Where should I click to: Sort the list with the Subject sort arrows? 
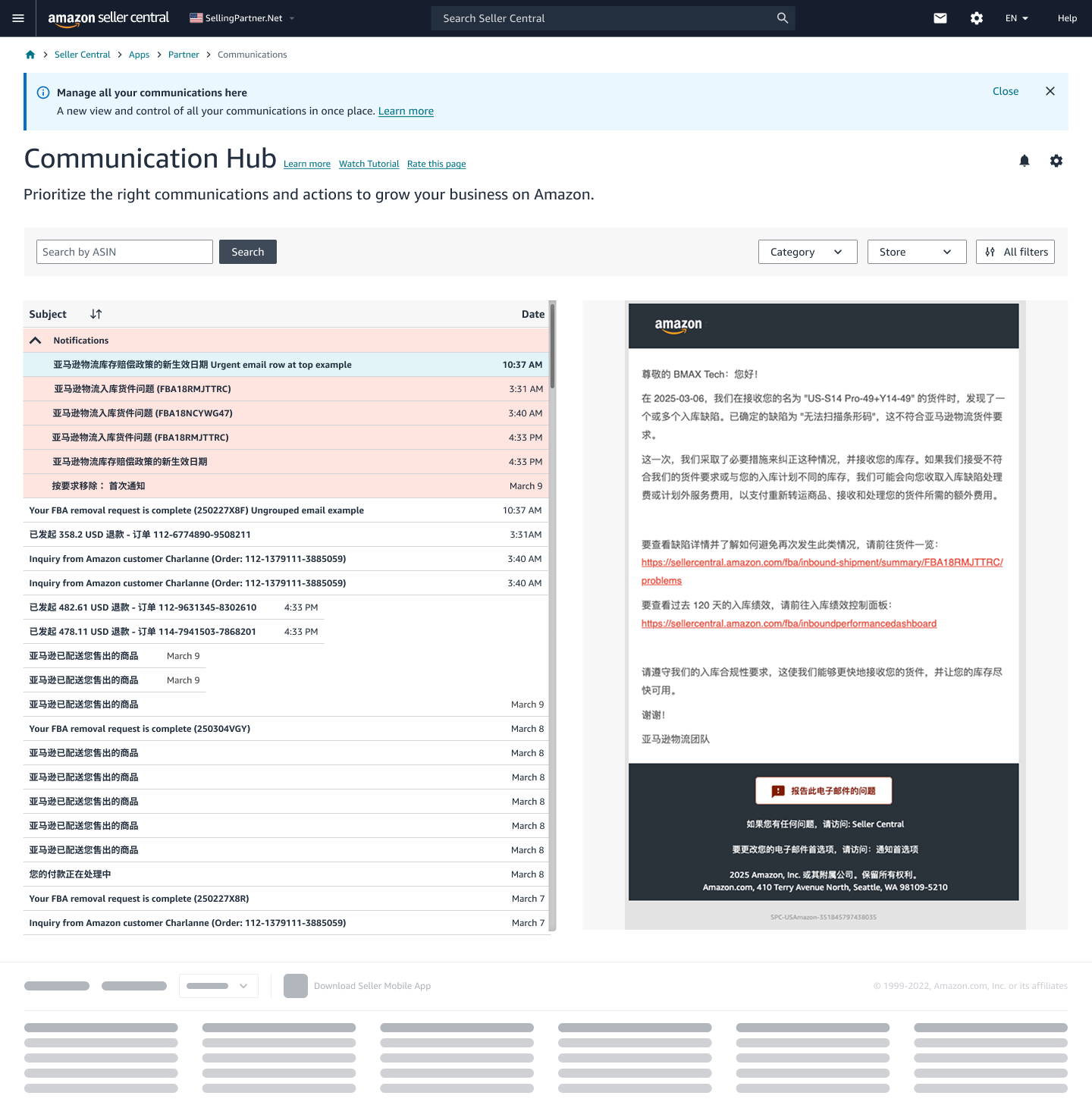pyautogui.click(x=96, y=314)
